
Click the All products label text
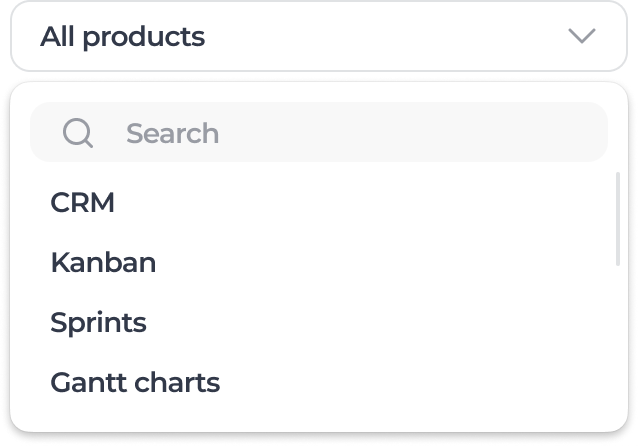(122, 37)
